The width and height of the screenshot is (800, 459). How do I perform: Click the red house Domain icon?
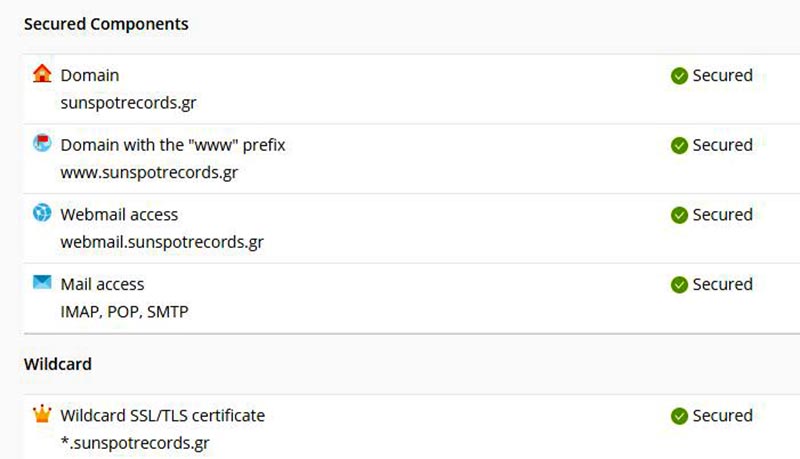[x=42, y=74]
